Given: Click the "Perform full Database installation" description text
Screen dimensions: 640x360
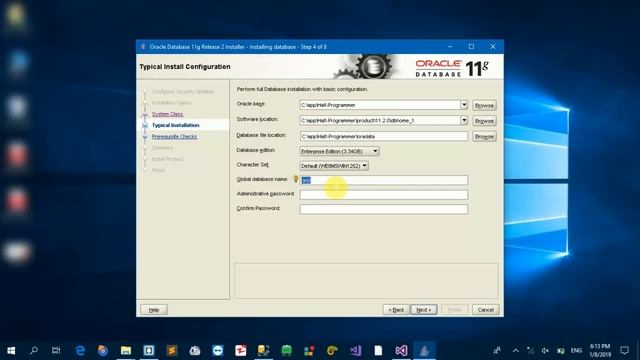Looking at the screenshot, I should point(302,89).
